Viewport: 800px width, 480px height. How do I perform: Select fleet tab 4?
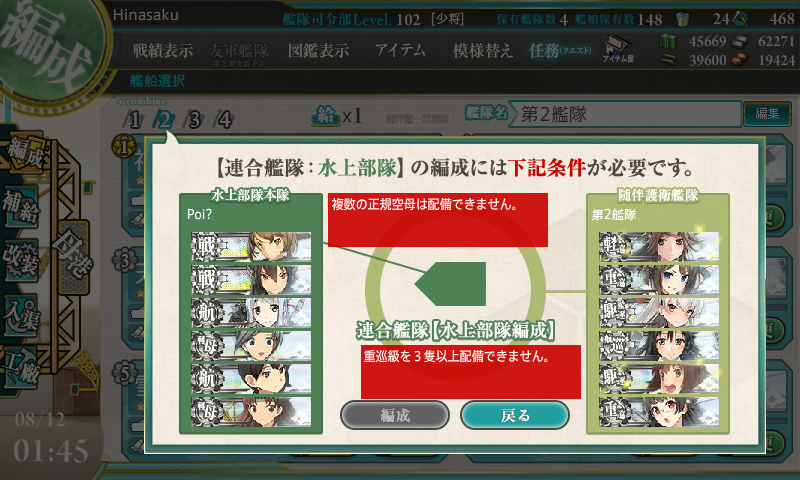point(224,120)
